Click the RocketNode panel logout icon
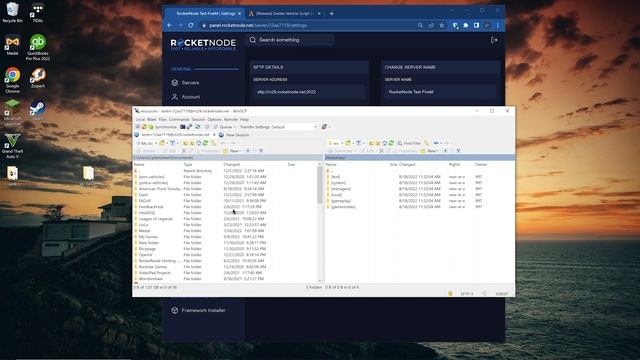 (x=494, y=40)
